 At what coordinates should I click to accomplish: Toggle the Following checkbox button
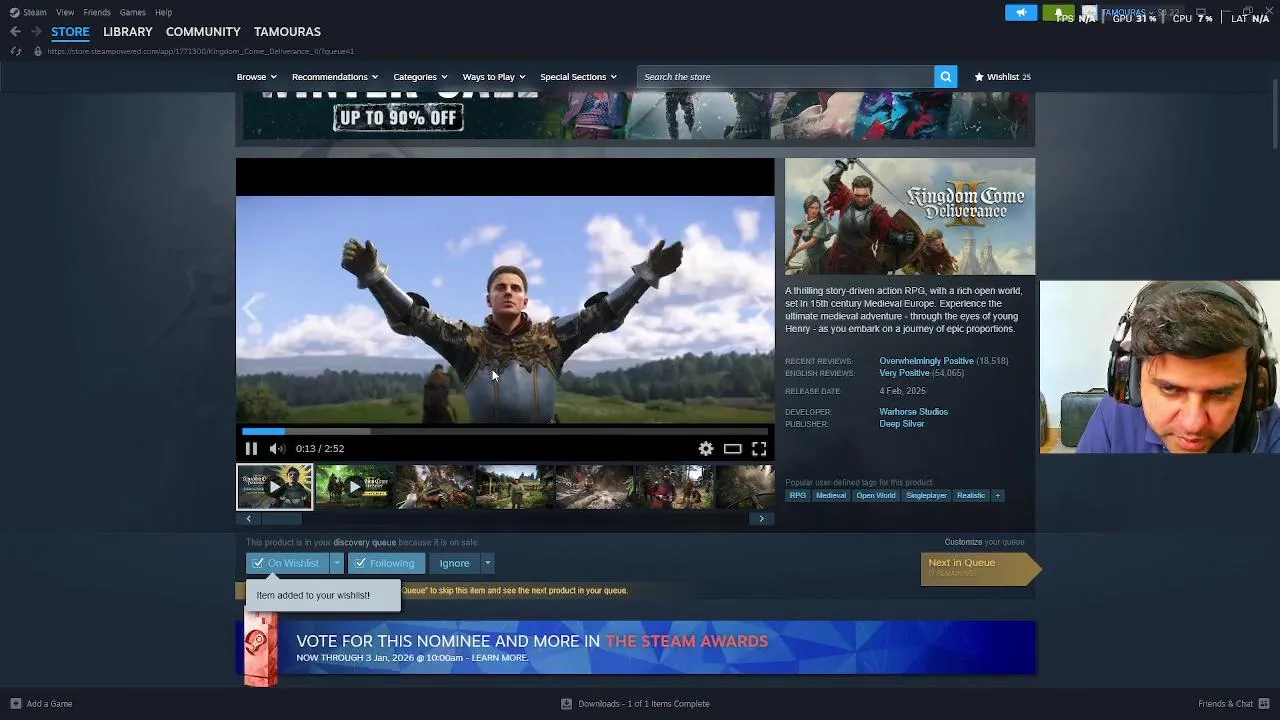[x=387, y=563]
